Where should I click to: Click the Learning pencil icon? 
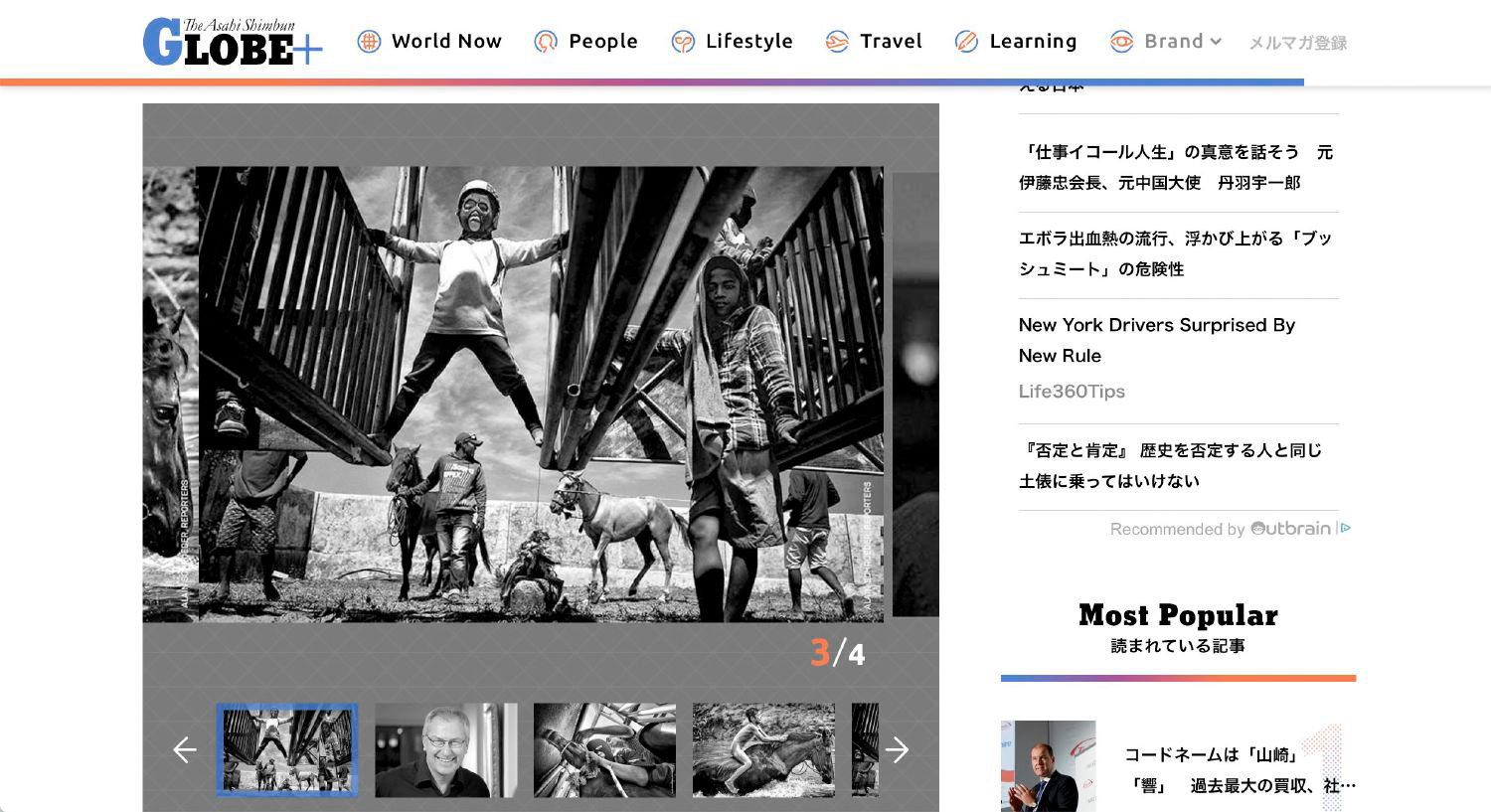click(x=966, y=42)
